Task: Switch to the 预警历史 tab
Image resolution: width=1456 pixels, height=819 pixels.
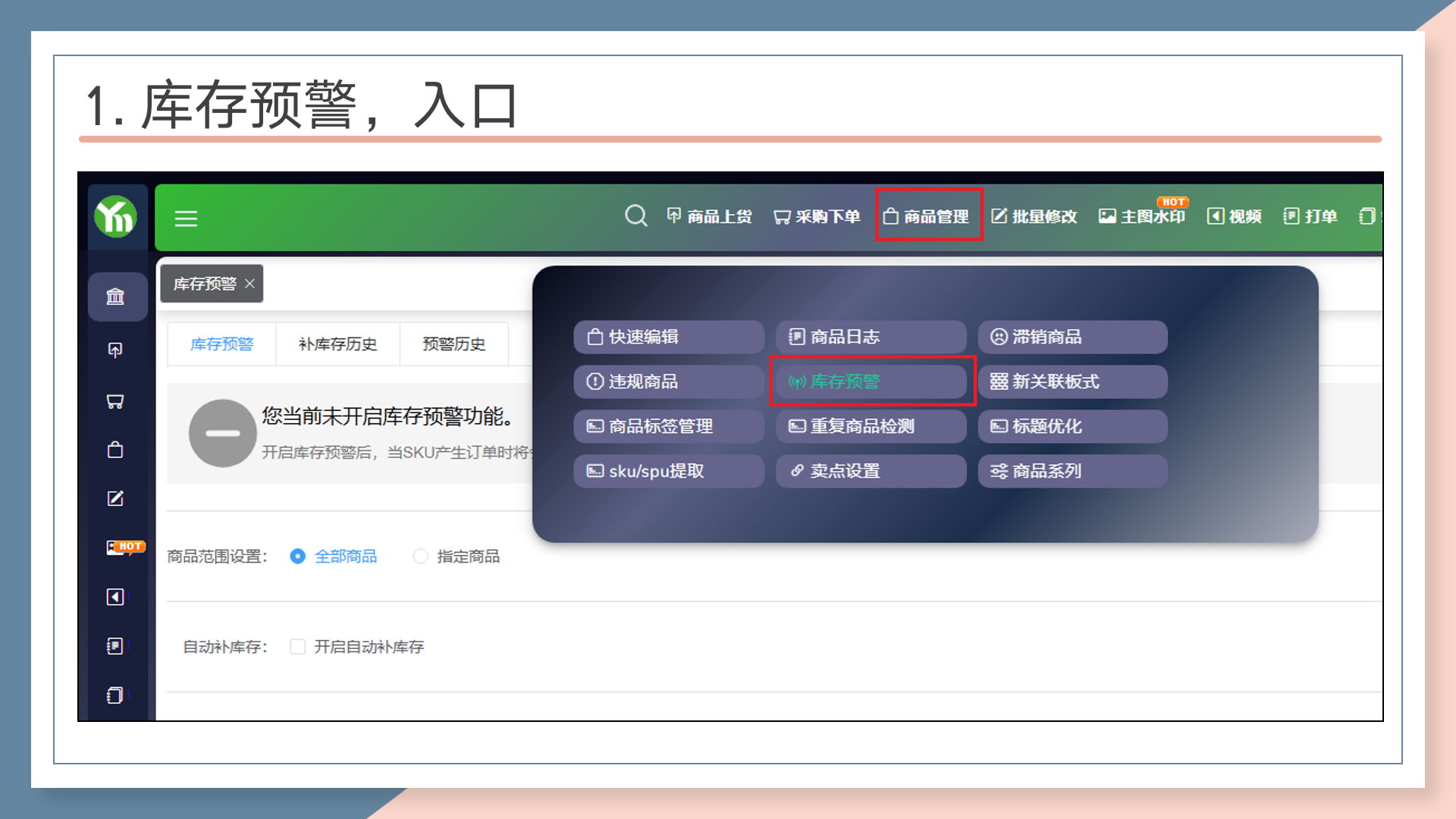Action: (453, 344)
